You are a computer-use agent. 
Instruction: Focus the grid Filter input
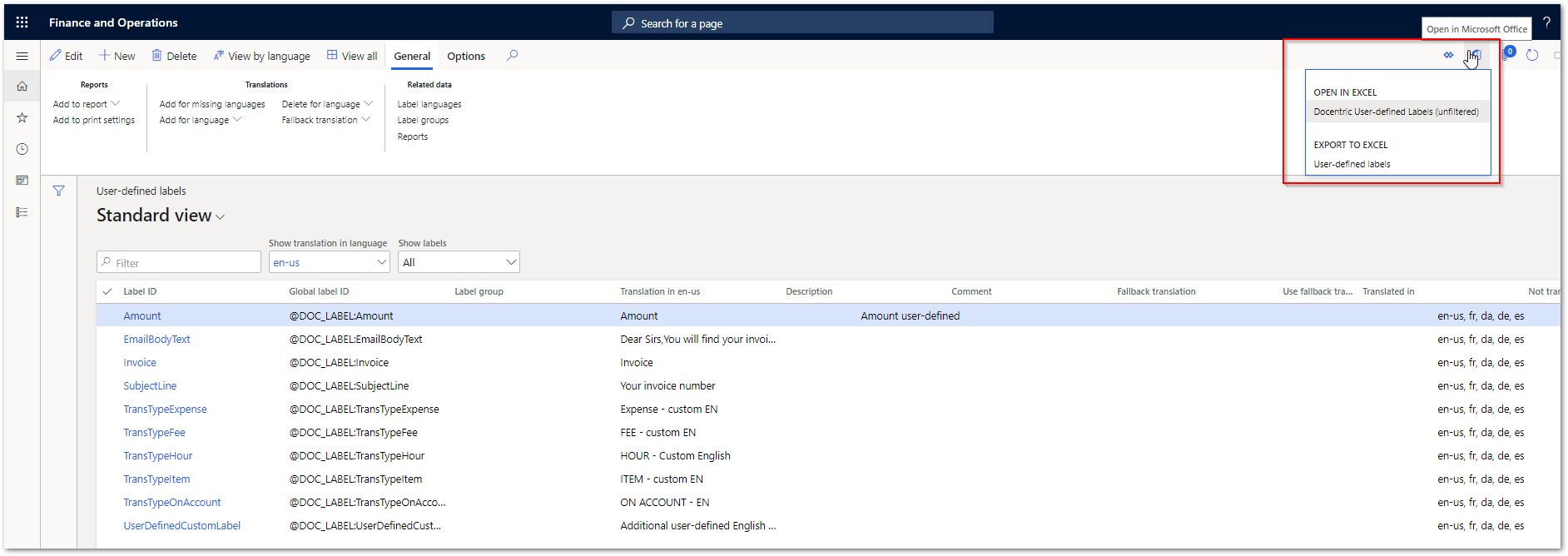179,262
